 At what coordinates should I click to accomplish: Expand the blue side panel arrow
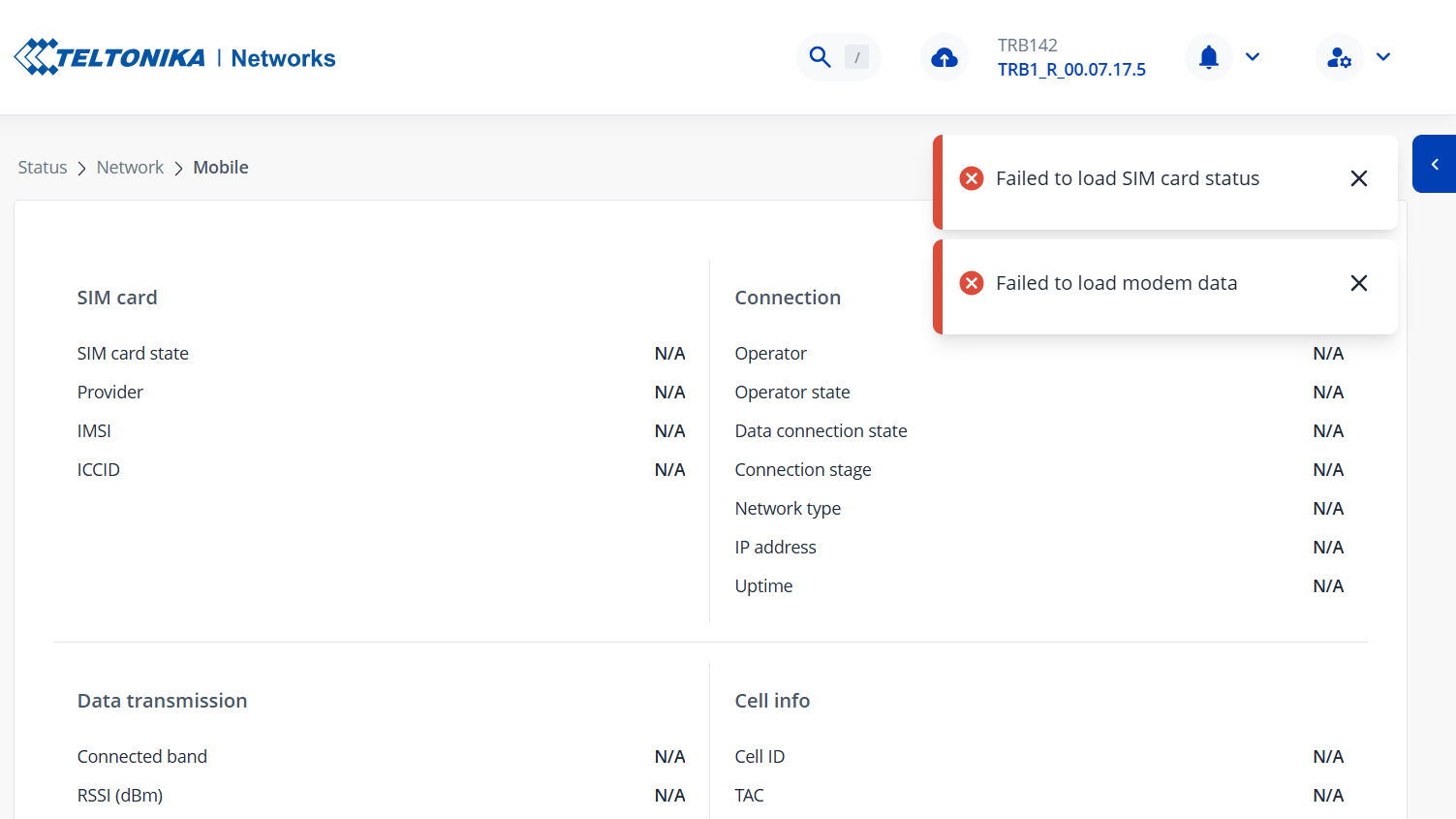pyautogui.click(x=1435, y=165)
